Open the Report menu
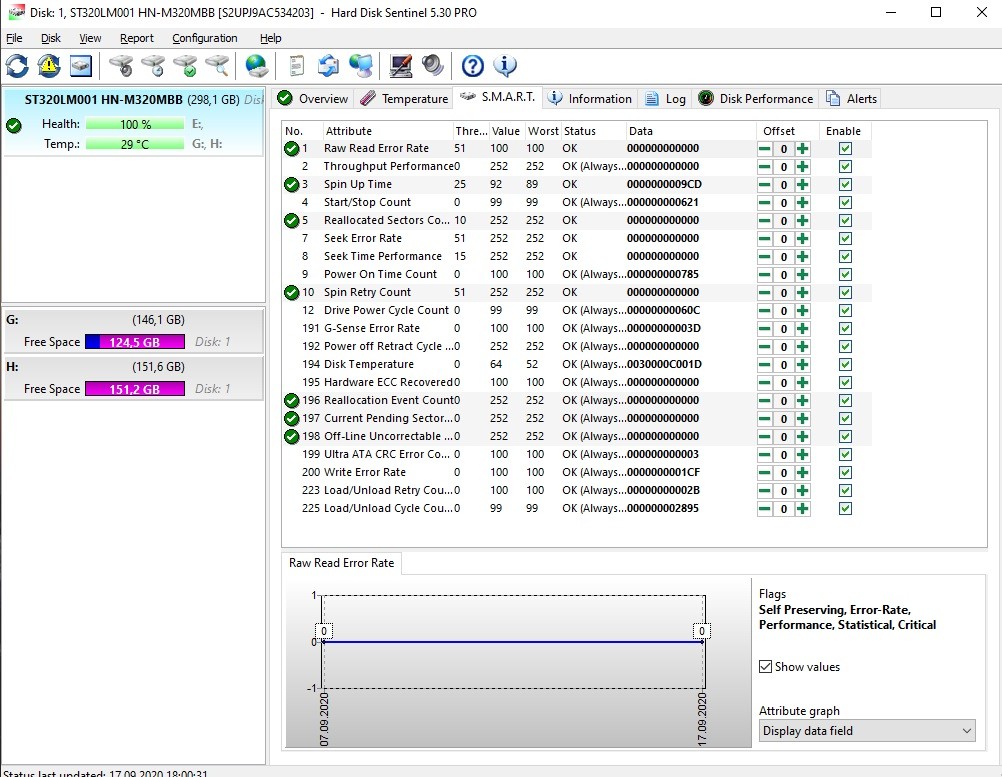 pos(137,38)
